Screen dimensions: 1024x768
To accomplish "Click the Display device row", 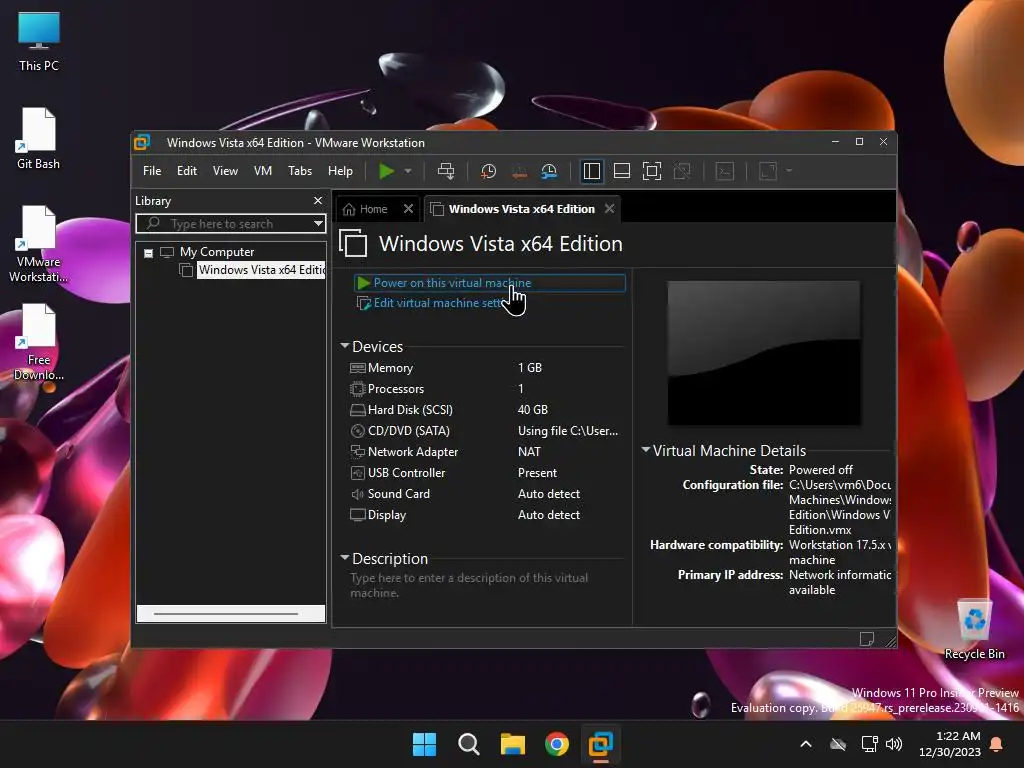I will tap(485, 515).
